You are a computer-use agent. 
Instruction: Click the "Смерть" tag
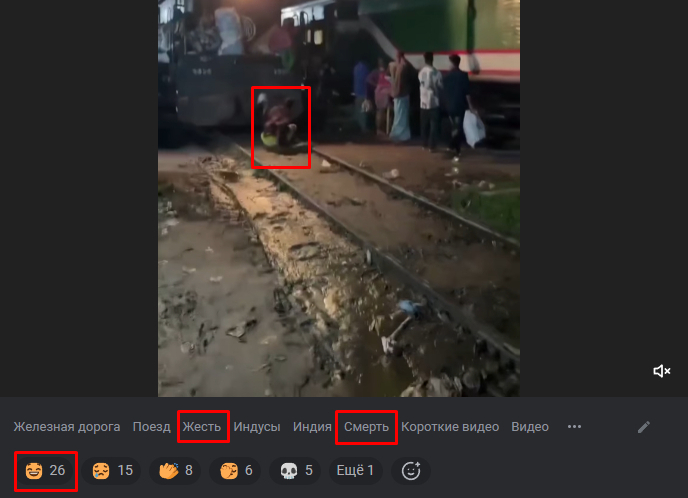coord(366,427)
